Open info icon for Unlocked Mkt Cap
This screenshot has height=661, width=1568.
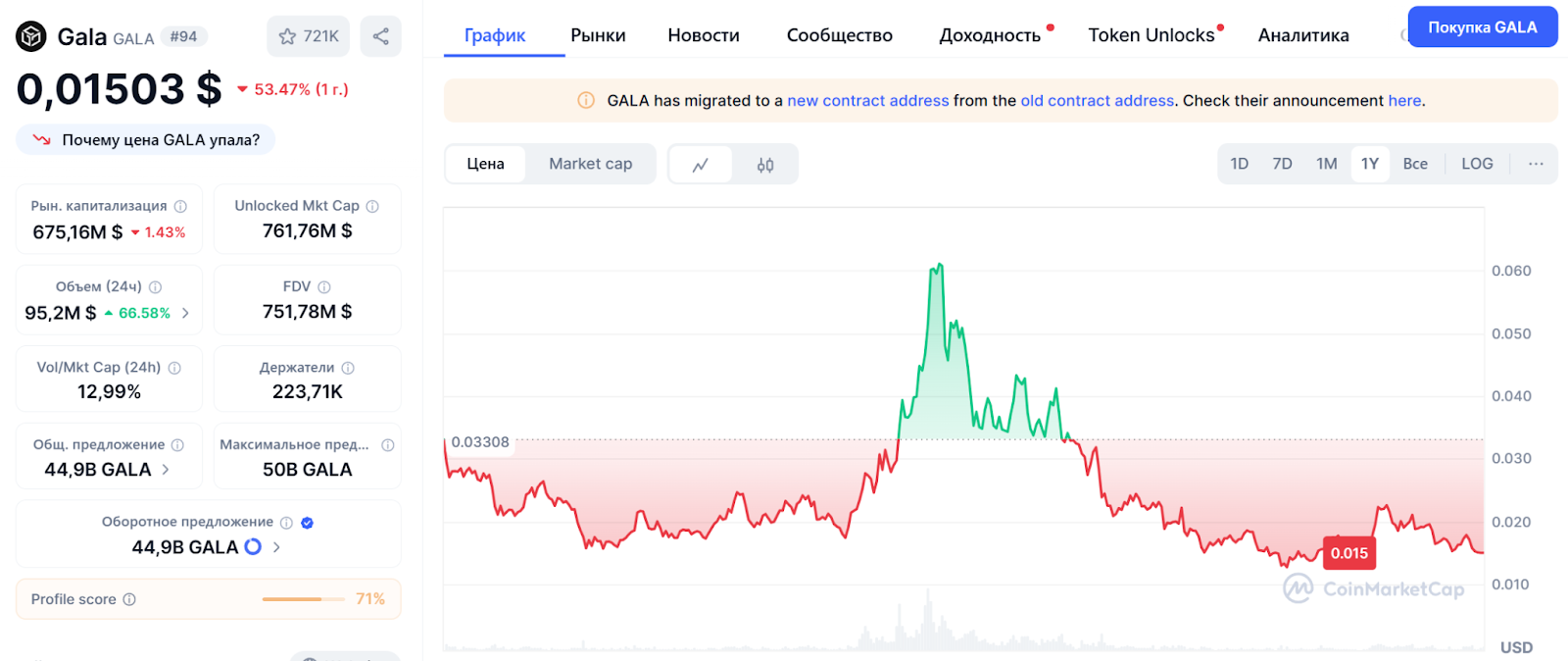click(372, 206)
